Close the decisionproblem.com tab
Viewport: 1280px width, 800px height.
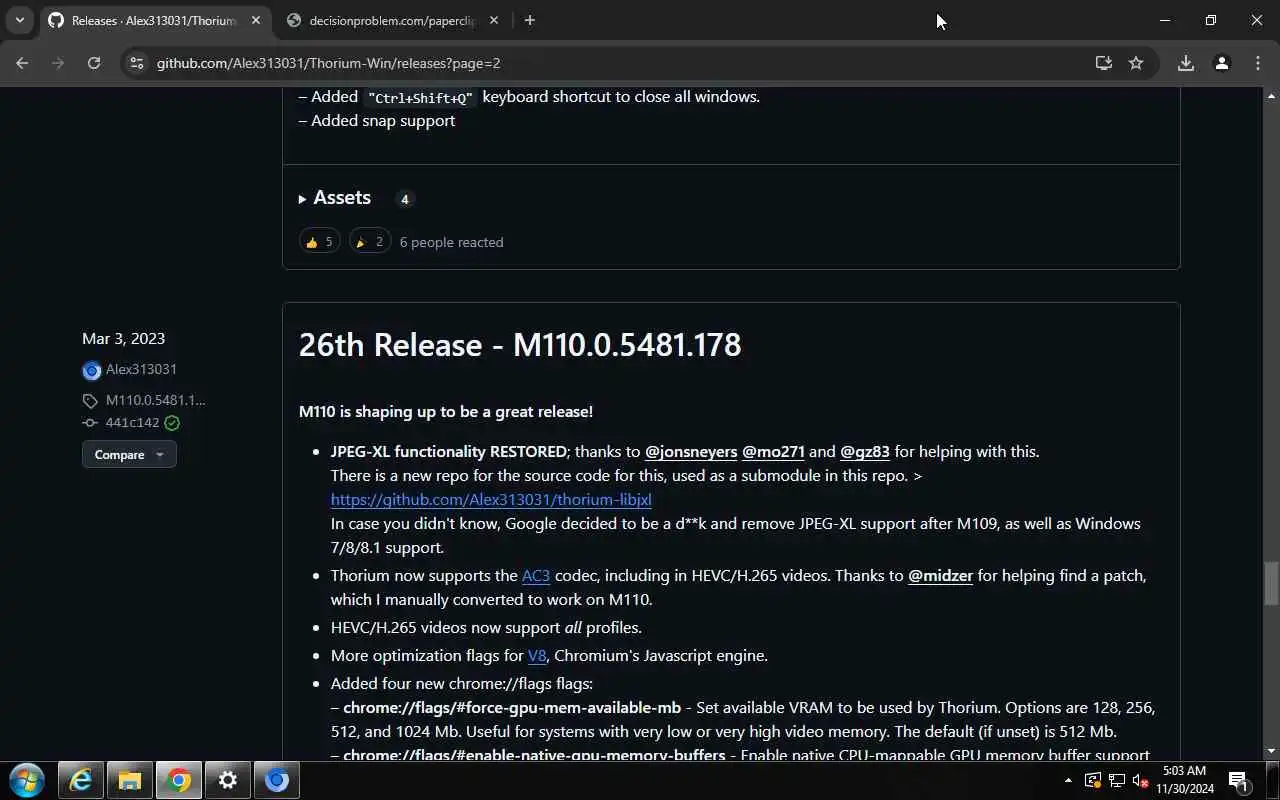(x=494, y=20)
